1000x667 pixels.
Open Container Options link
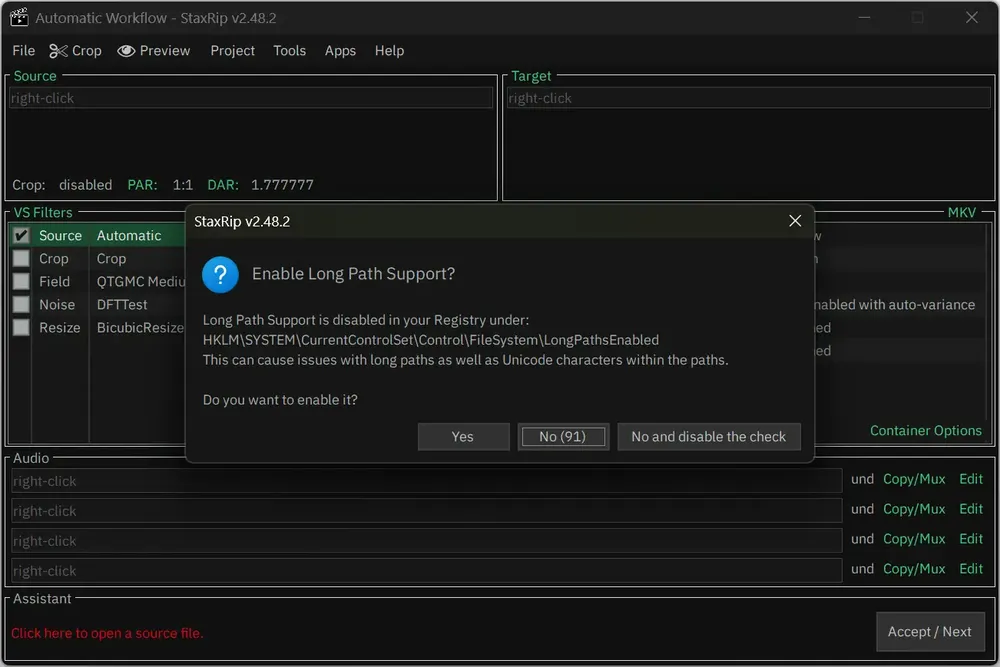pos(925,430)
